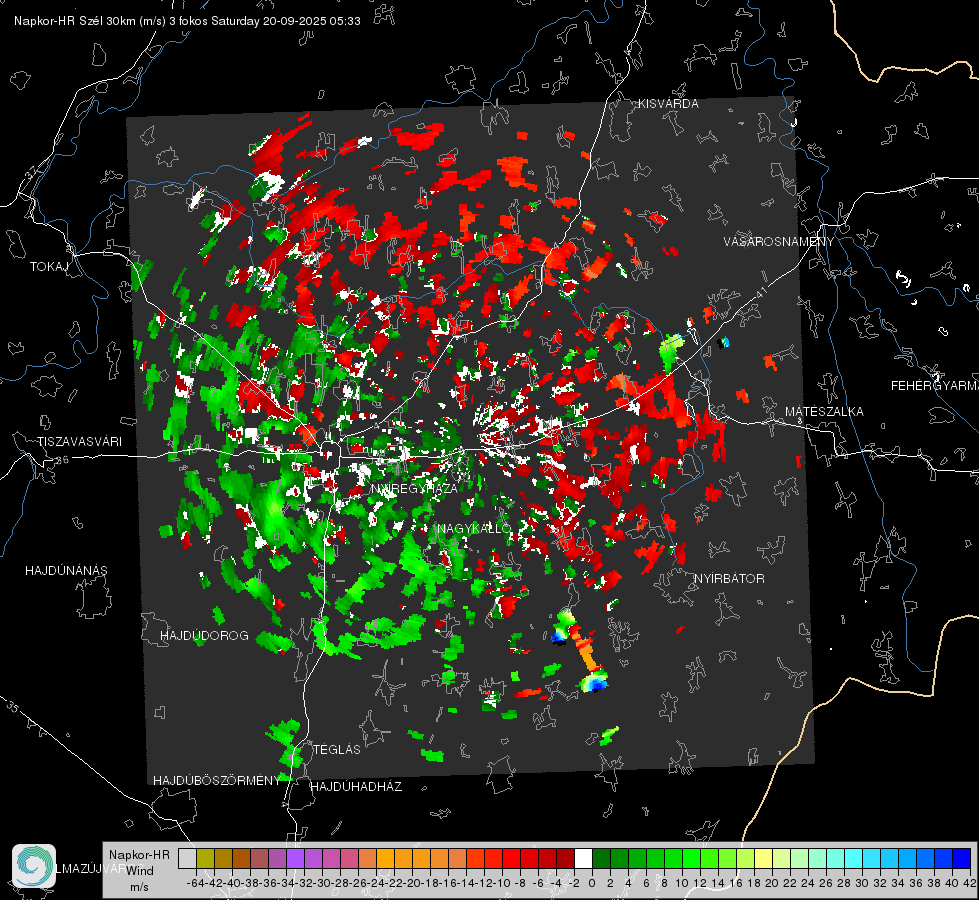Click the TÉGLÁS town label
979x900 pixels.
(337, 749)
